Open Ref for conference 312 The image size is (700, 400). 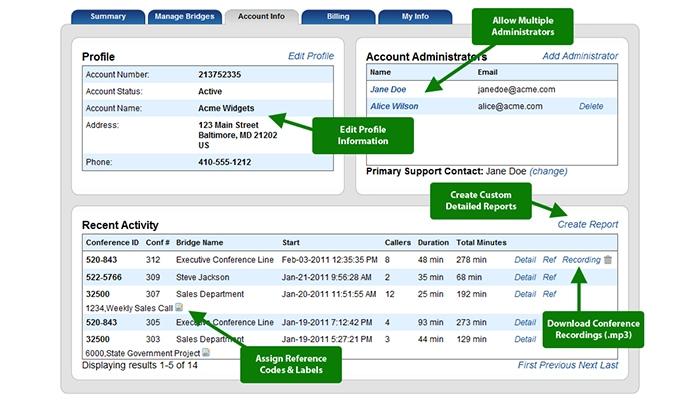pyautogui.click(x=549, y=260)
